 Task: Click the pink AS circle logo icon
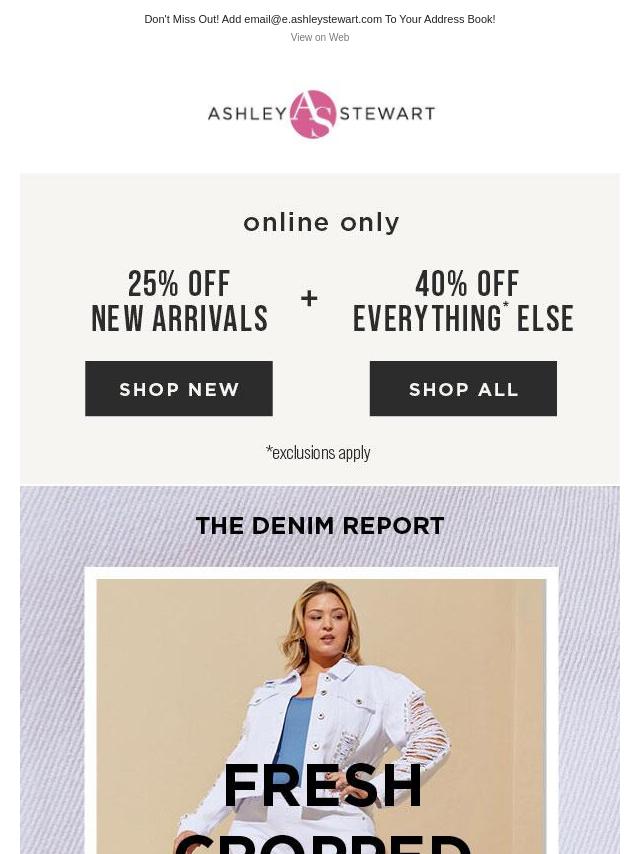coord(313,114)
